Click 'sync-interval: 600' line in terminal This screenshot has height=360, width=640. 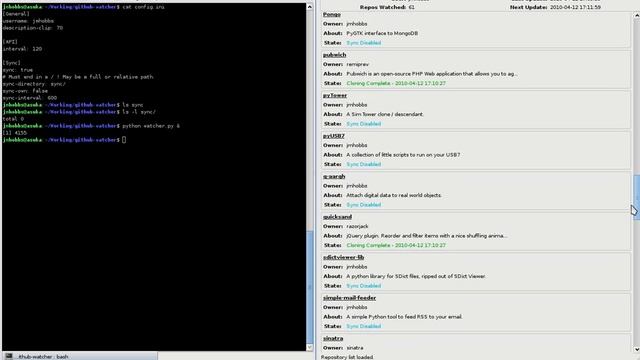point(30,98)
